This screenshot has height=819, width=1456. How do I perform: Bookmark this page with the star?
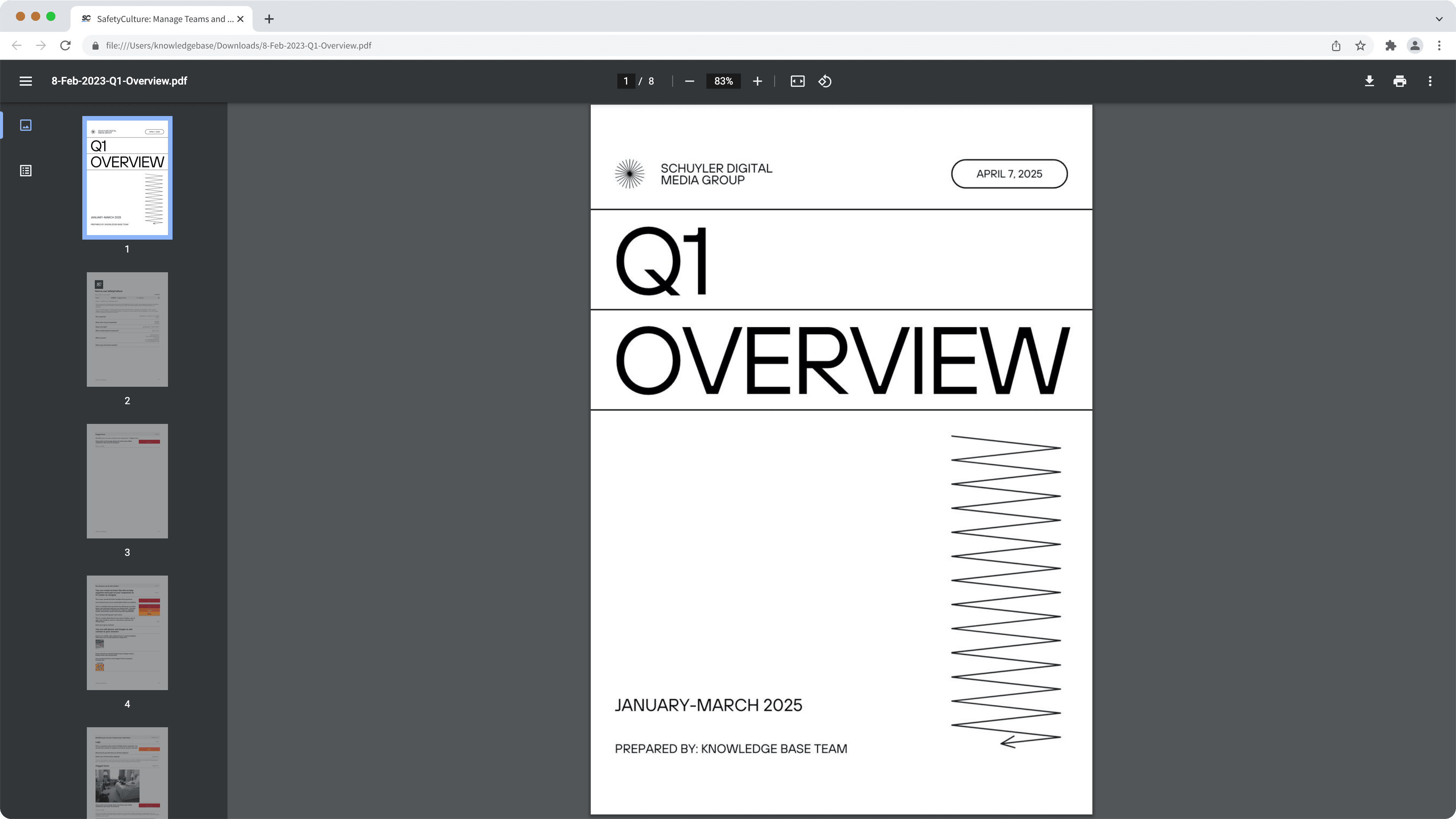(1360, 46)
